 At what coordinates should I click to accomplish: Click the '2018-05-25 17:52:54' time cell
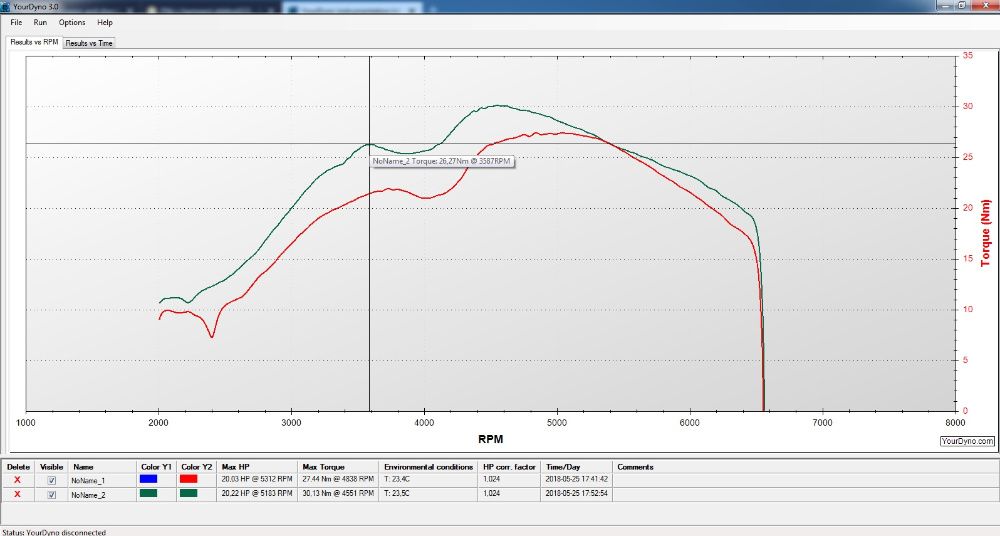(577, 493)
